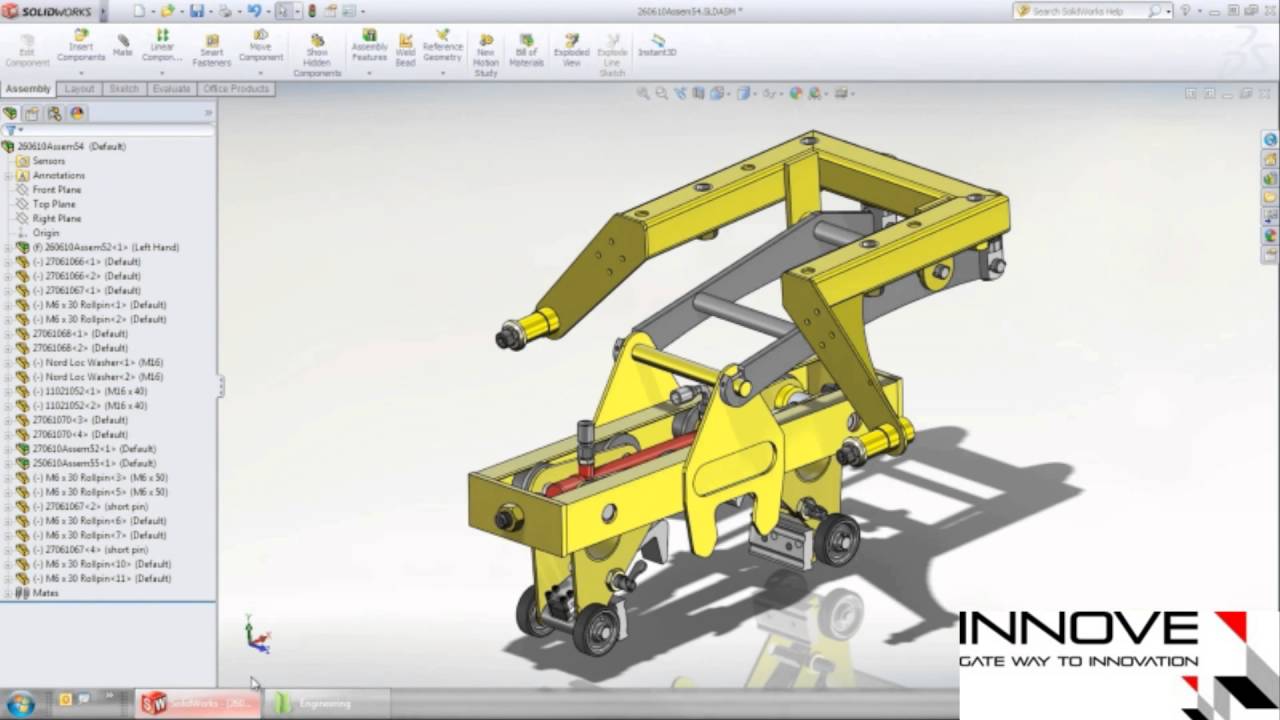Click the Insert Components tool
The width and height of the screenshot is (1280, 720).
[x=81, y=46]
